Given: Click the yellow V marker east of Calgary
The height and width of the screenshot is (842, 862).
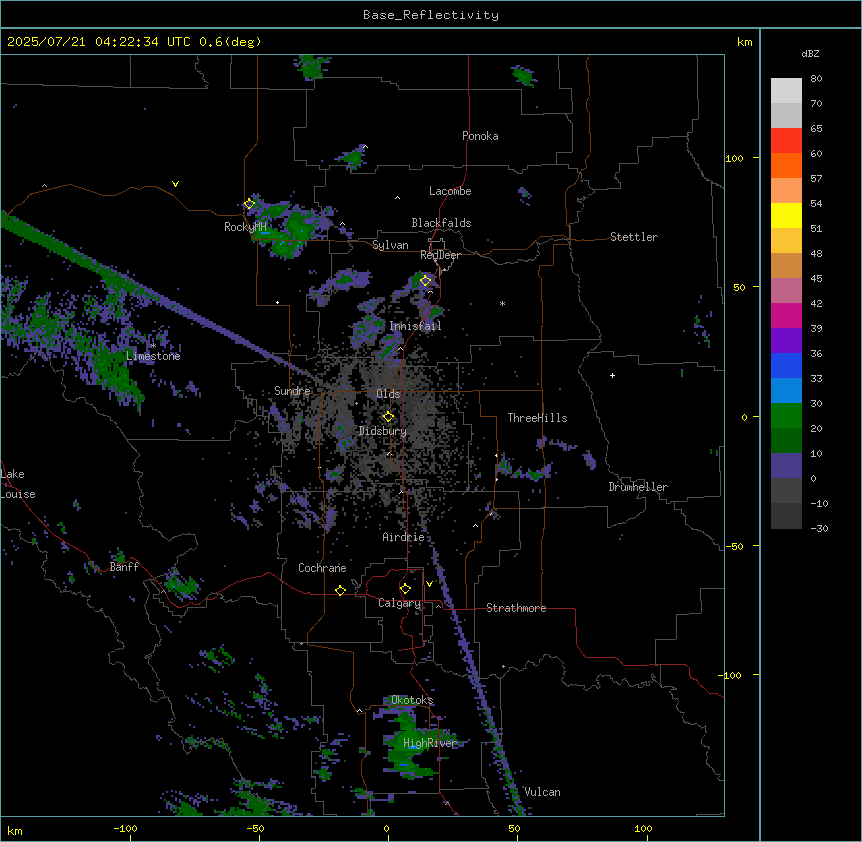Looking at the screenshot, I should [429, 584].
